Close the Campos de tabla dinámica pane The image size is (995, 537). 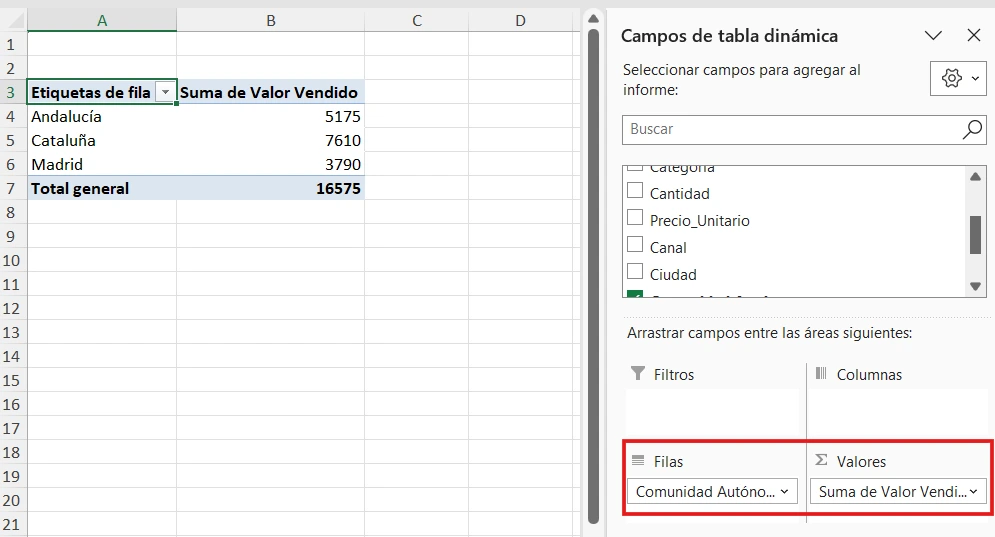click(x=973, y=36)
